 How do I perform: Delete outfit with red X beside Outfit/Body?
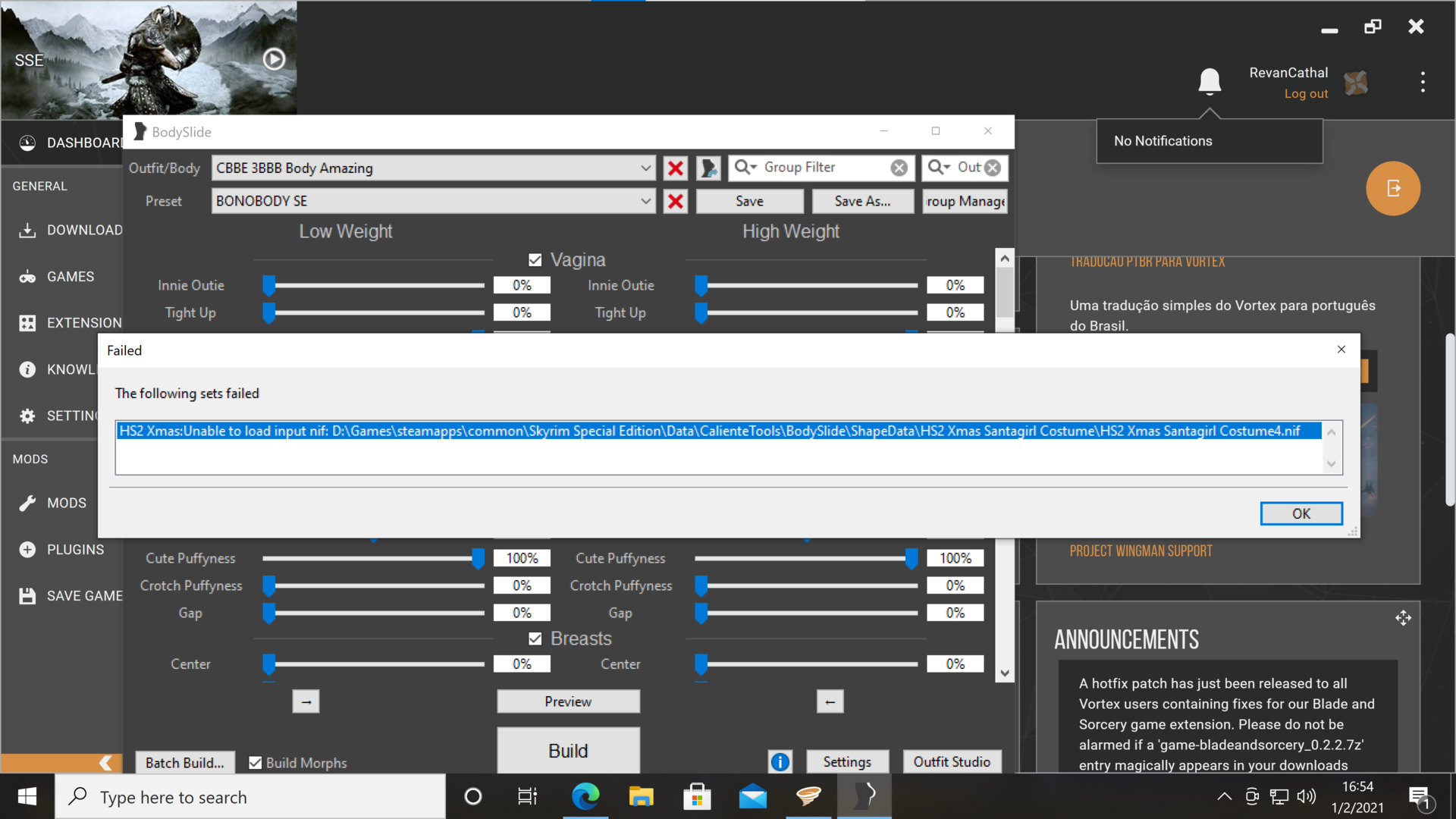[x=675, y=168]
